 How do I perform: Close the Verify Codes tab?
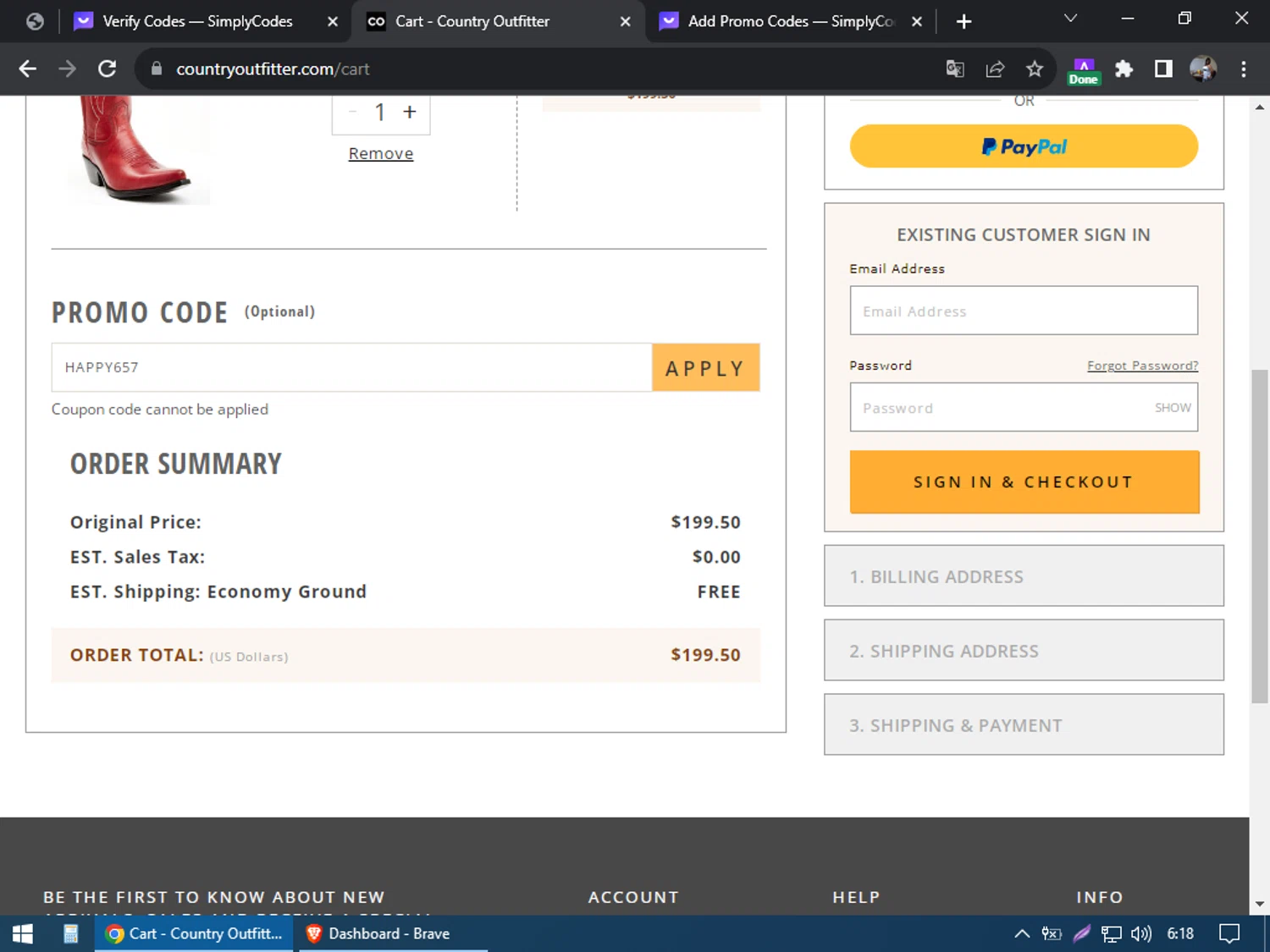333,21
